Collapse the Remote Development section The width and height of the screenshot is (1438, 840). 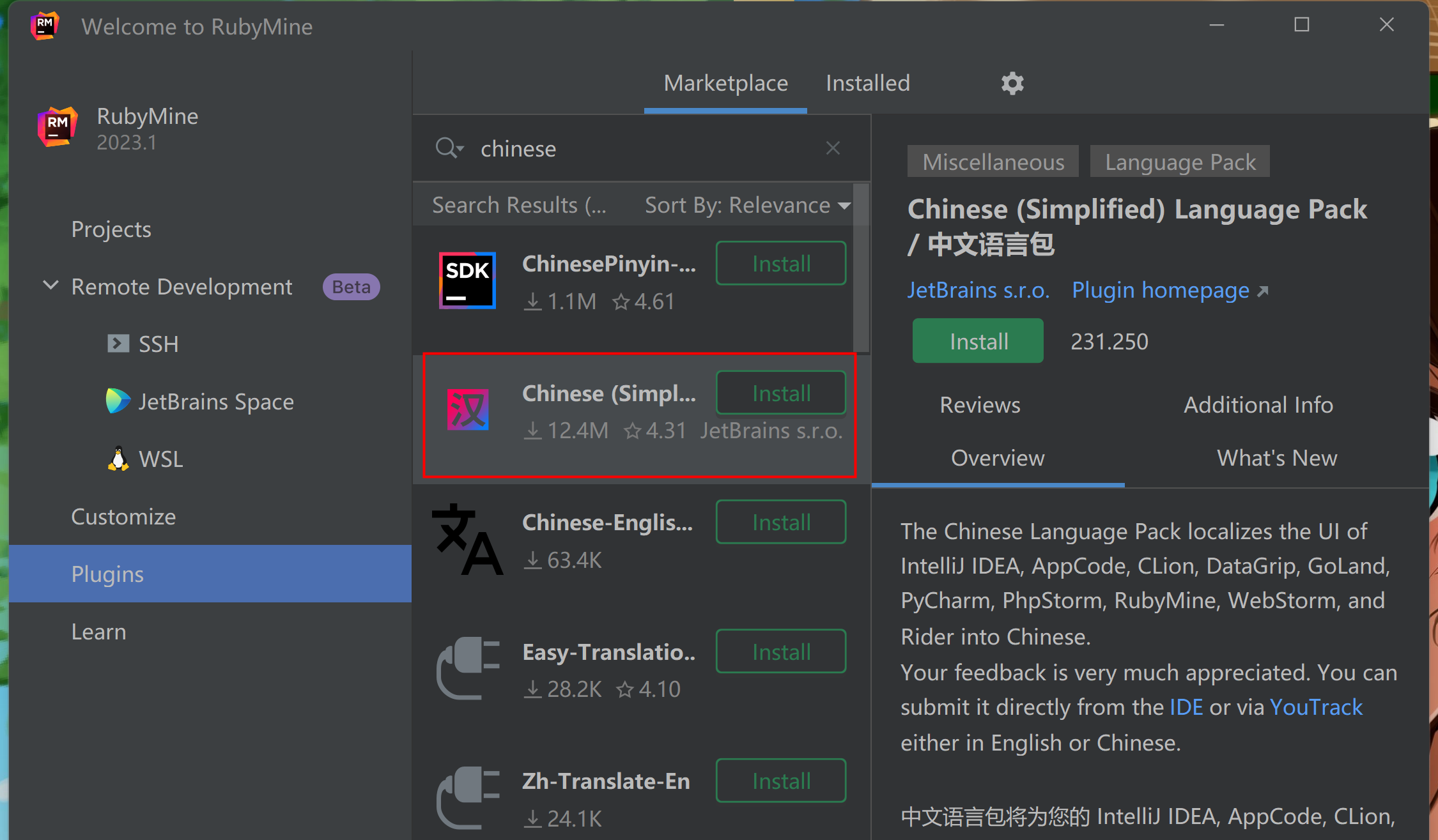(x=50, y=286)
